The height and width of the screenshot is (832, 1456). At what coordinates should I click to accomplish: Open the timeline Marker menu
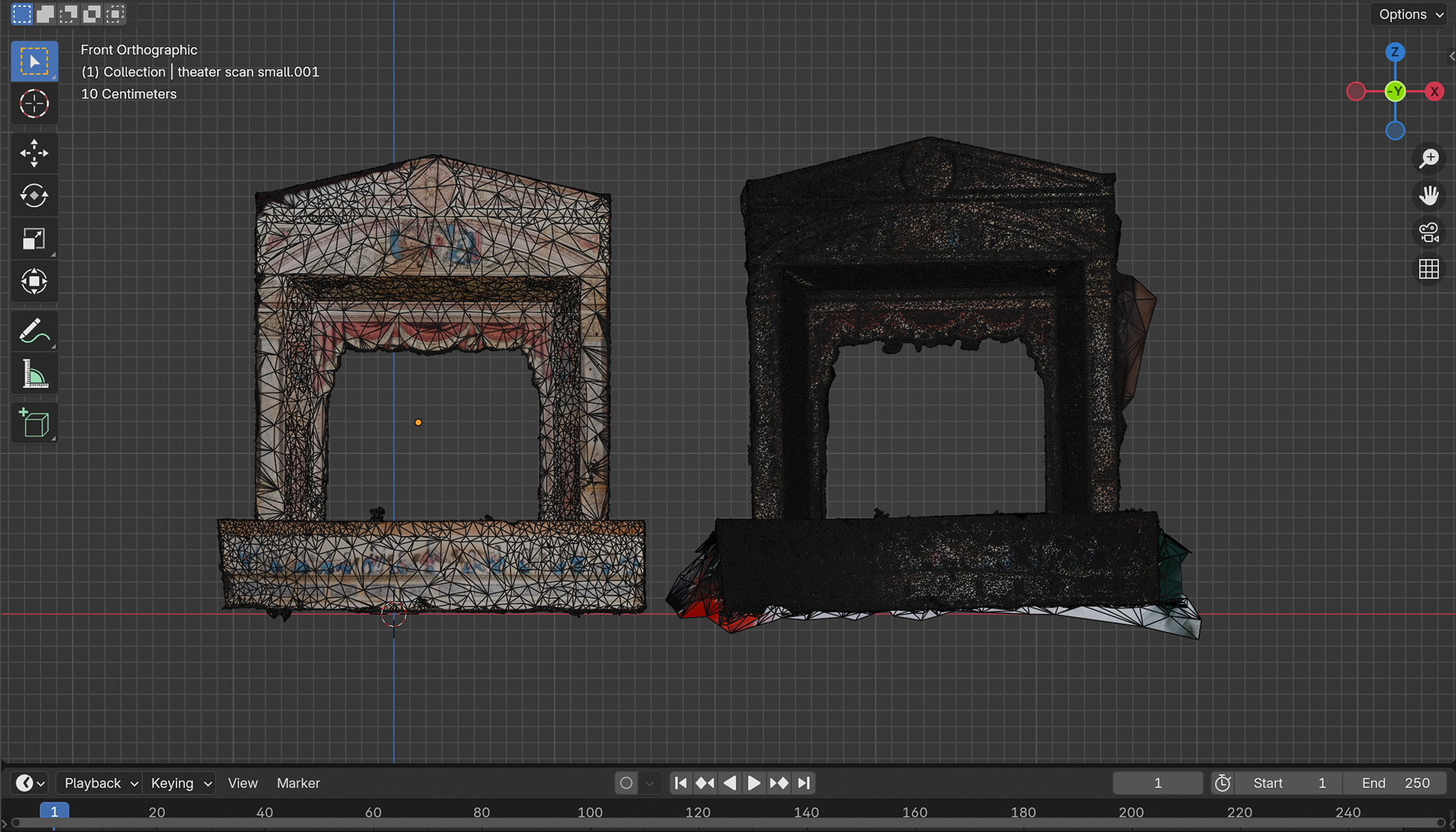click(298, 783)
